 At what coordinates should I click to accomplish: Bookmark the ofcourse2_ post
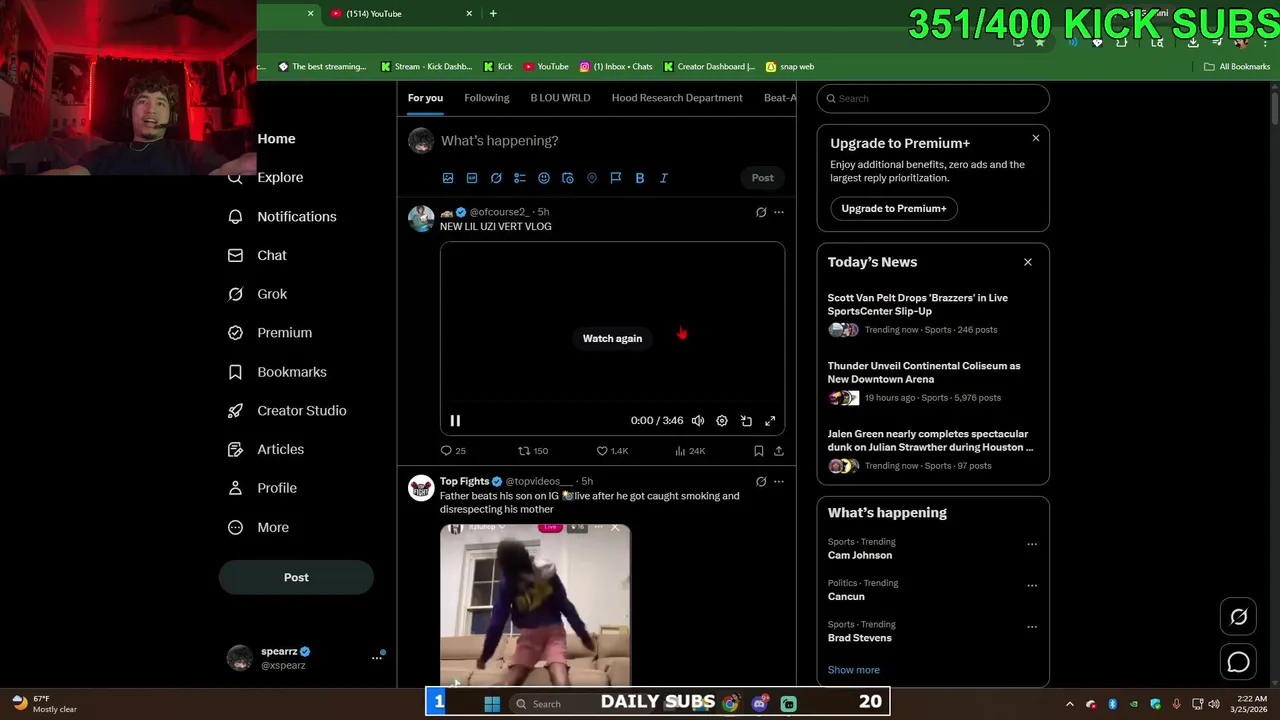point(758,451)
